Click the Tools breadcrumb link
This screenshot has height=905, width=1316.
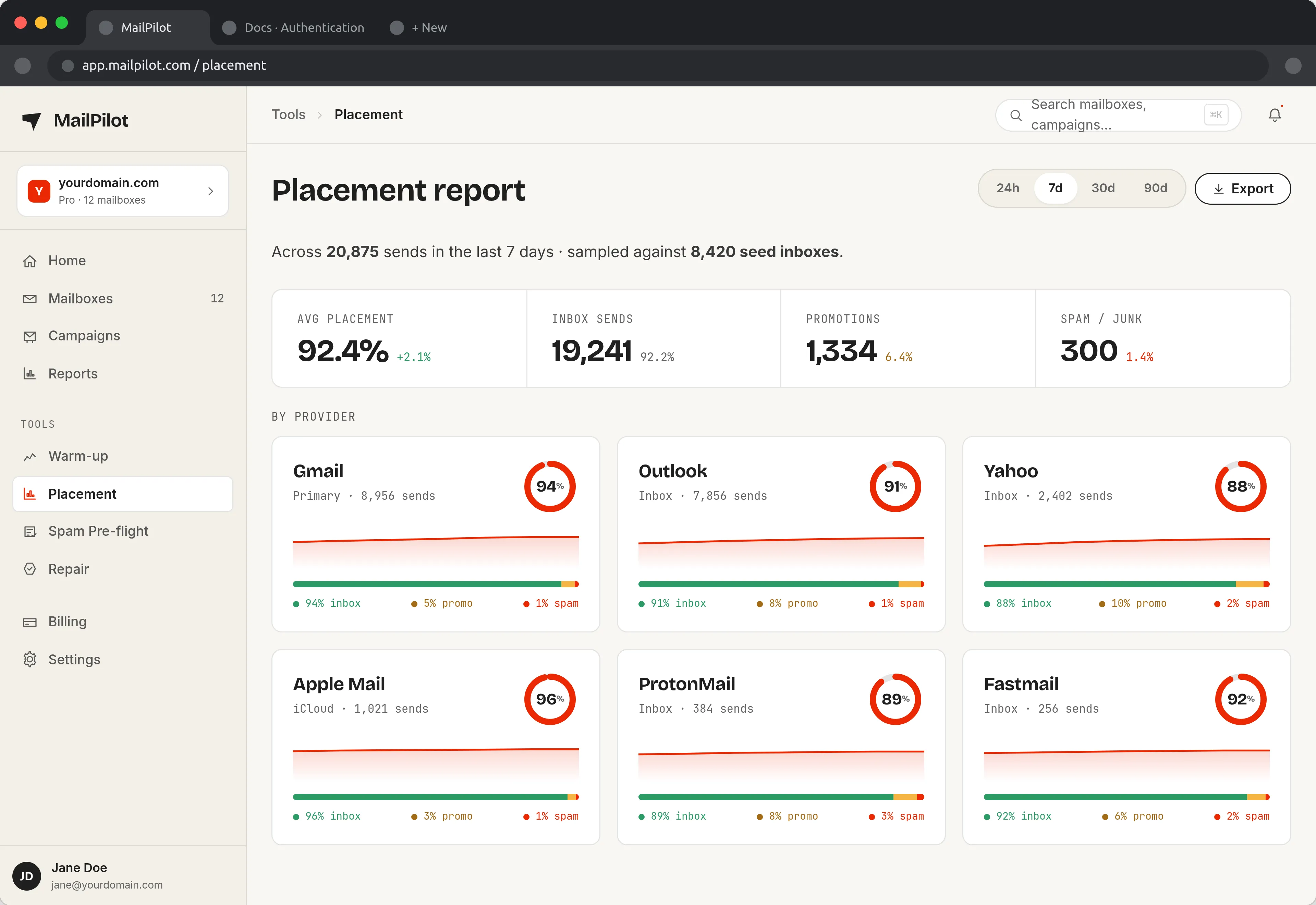click(289, 114)
